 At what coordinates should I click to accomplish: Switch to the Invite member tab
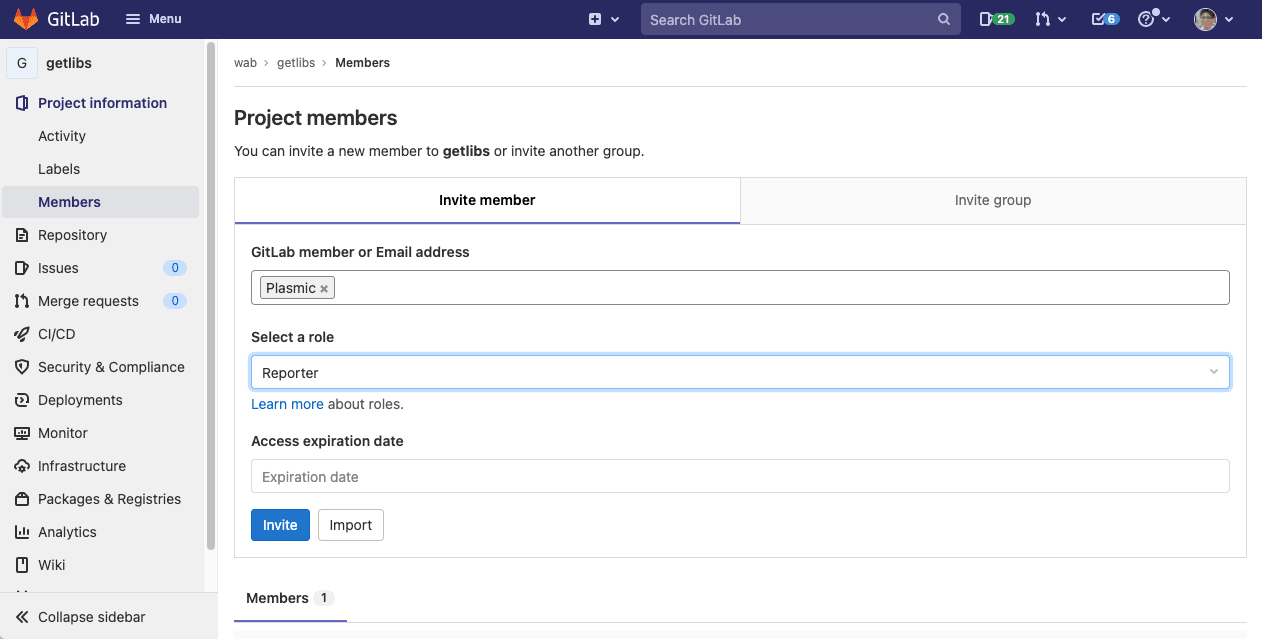[x=487, y=200]
